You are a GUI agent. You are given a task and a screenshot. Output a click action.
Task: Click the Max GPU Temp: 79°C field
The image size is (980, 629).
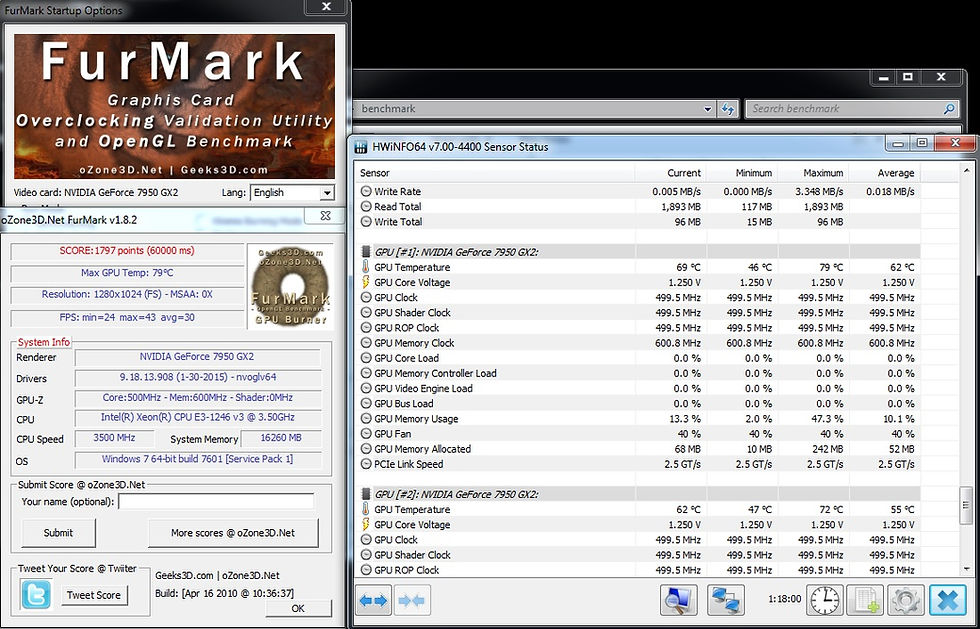pyautogui.click(x=127, y=273)
